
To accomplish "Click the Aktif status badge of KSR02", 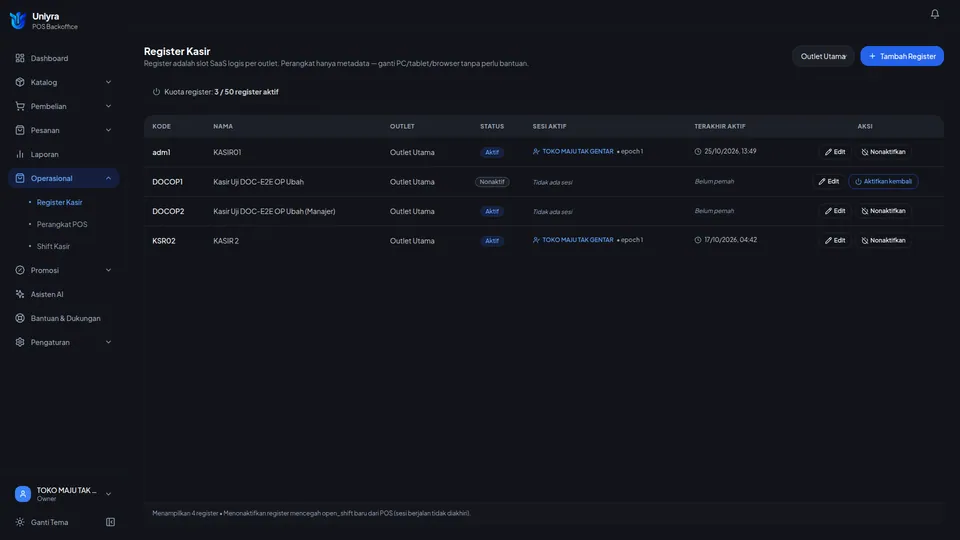I will 492,241.
